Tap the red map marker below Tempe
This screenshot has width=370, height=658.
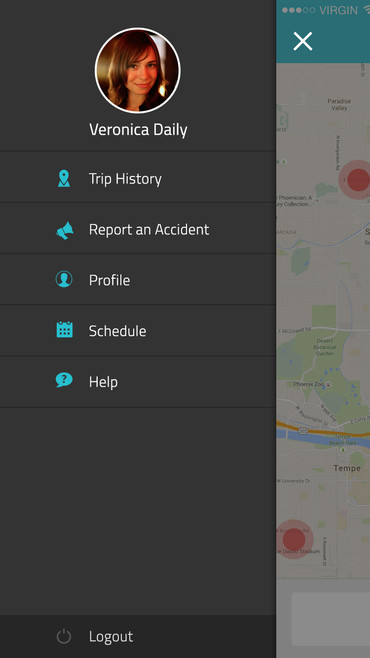294,539
